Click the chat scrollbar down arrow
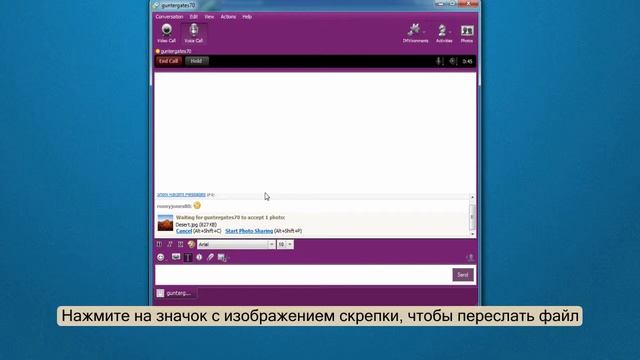Screen dimensions: 640x360 coord(472,234)
